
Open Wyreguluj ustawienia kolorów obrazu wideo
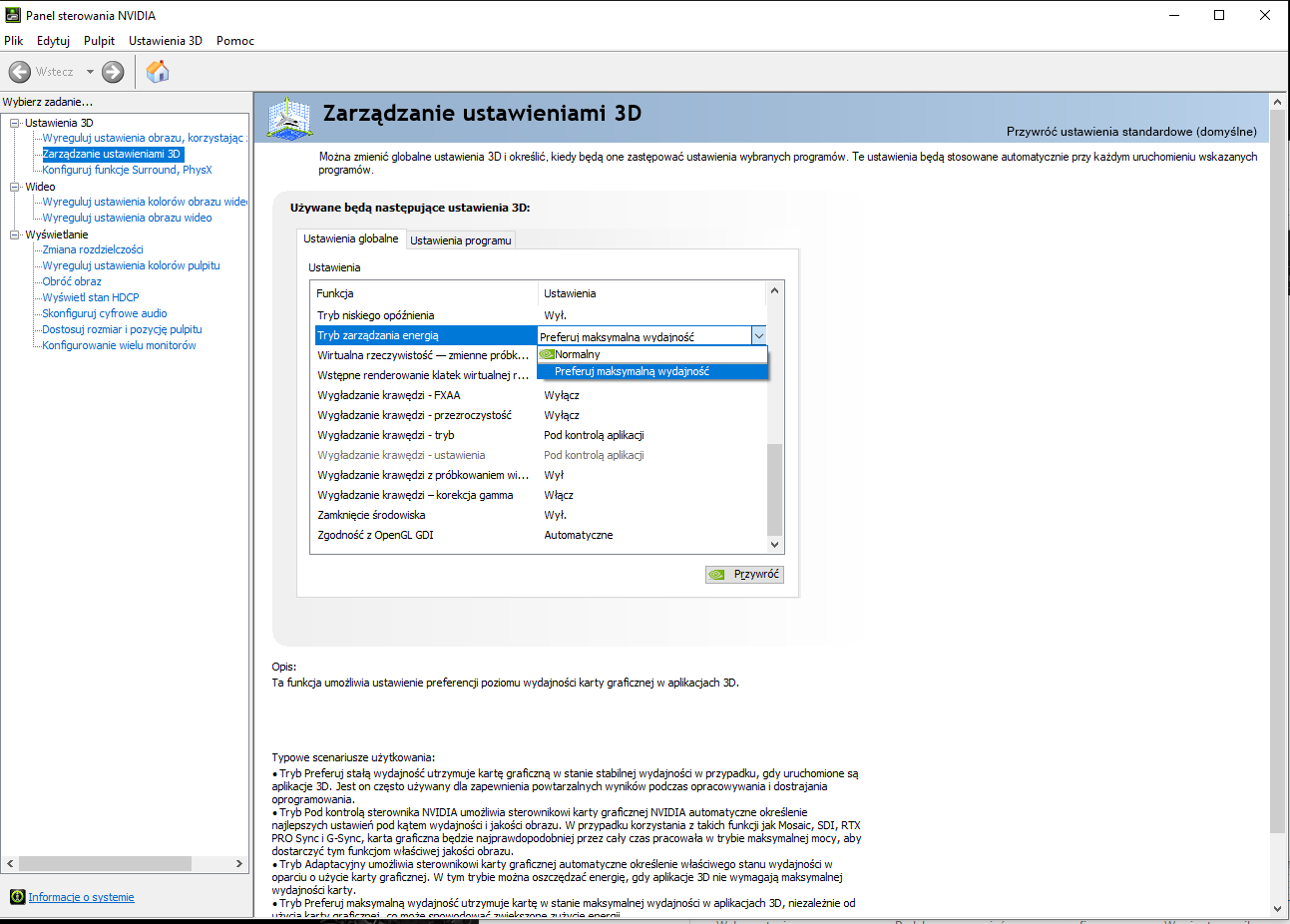145,202
